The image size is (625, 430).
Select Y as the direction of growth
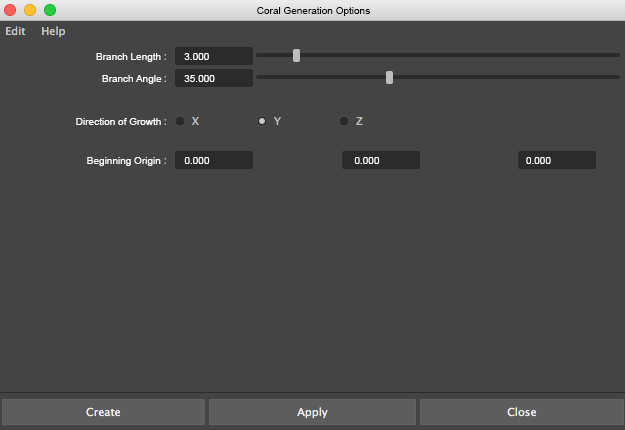[x=262, y=121]
